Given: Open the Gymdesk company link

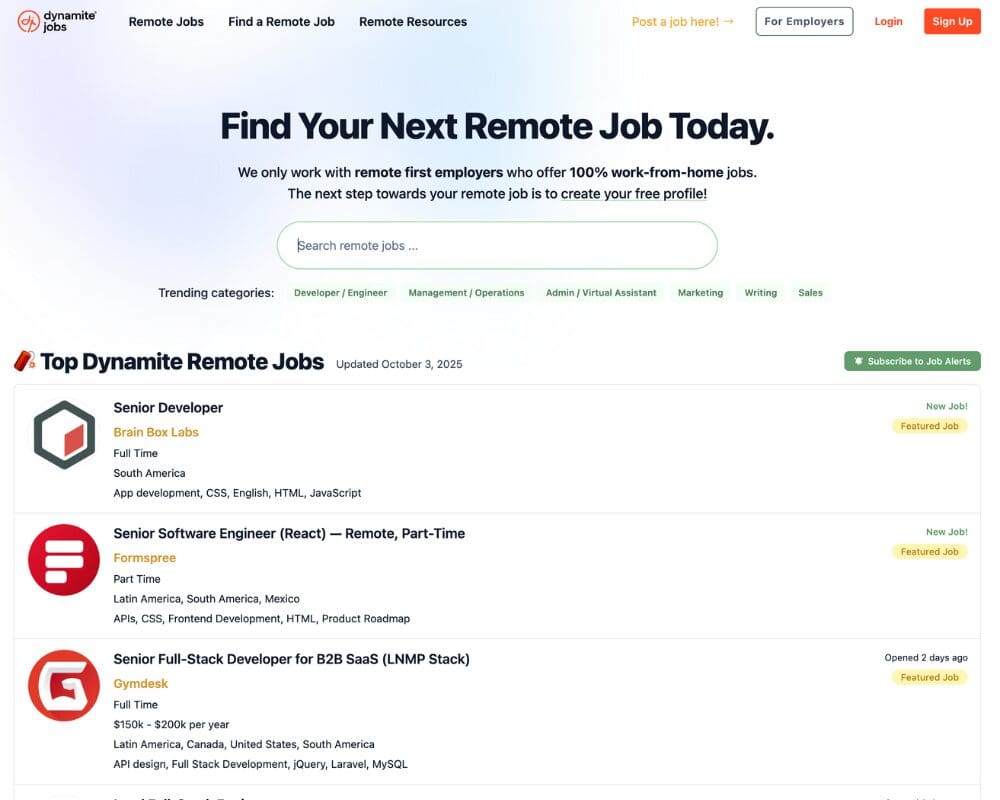Looking at the screenshot, I should point(141,684).
